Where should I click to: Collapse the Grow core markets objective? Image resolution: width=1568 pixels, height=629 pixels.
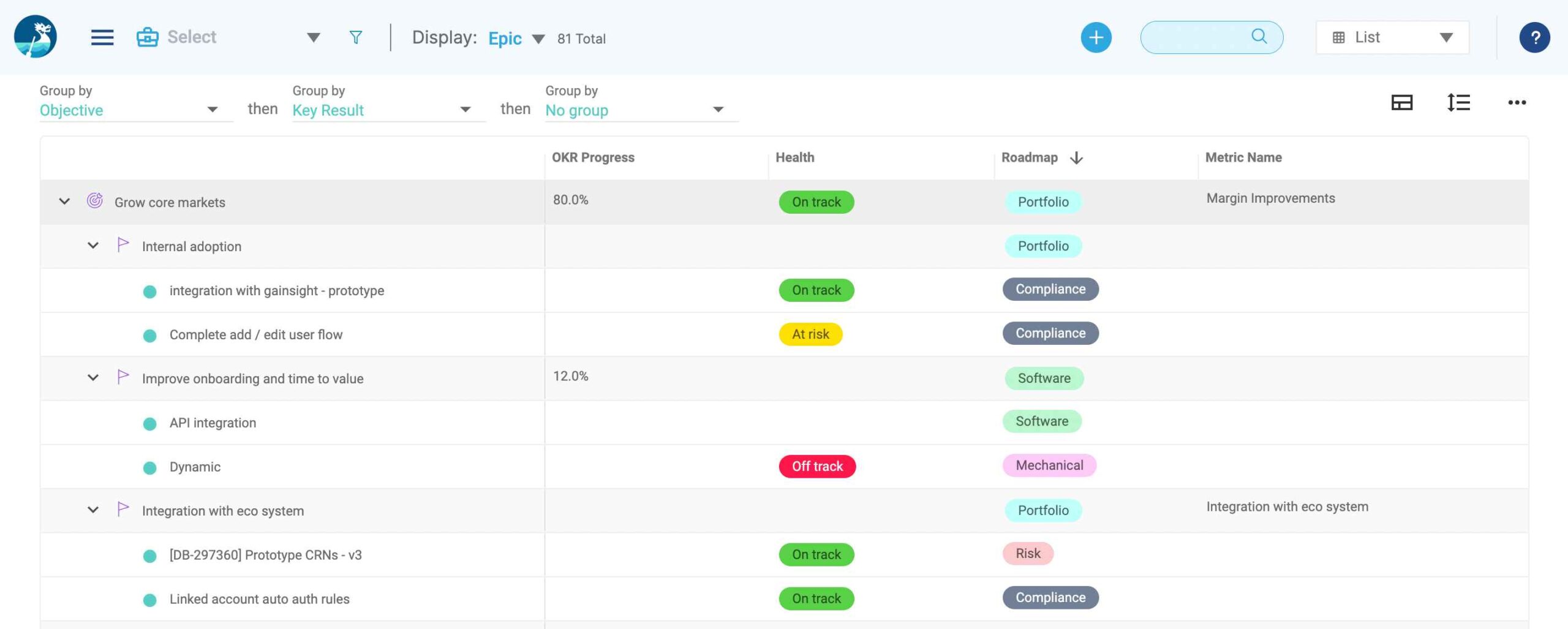click(x=64, y=202)
